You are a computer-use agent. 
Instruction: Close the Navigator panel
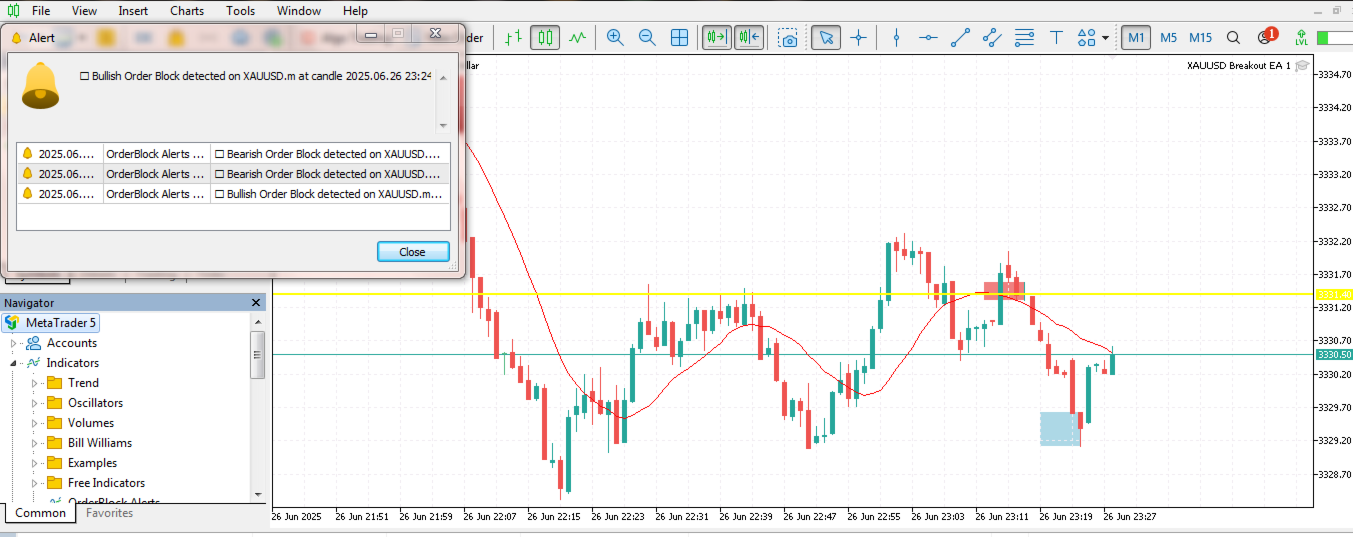pyautogui.click(x=256, y=303)
